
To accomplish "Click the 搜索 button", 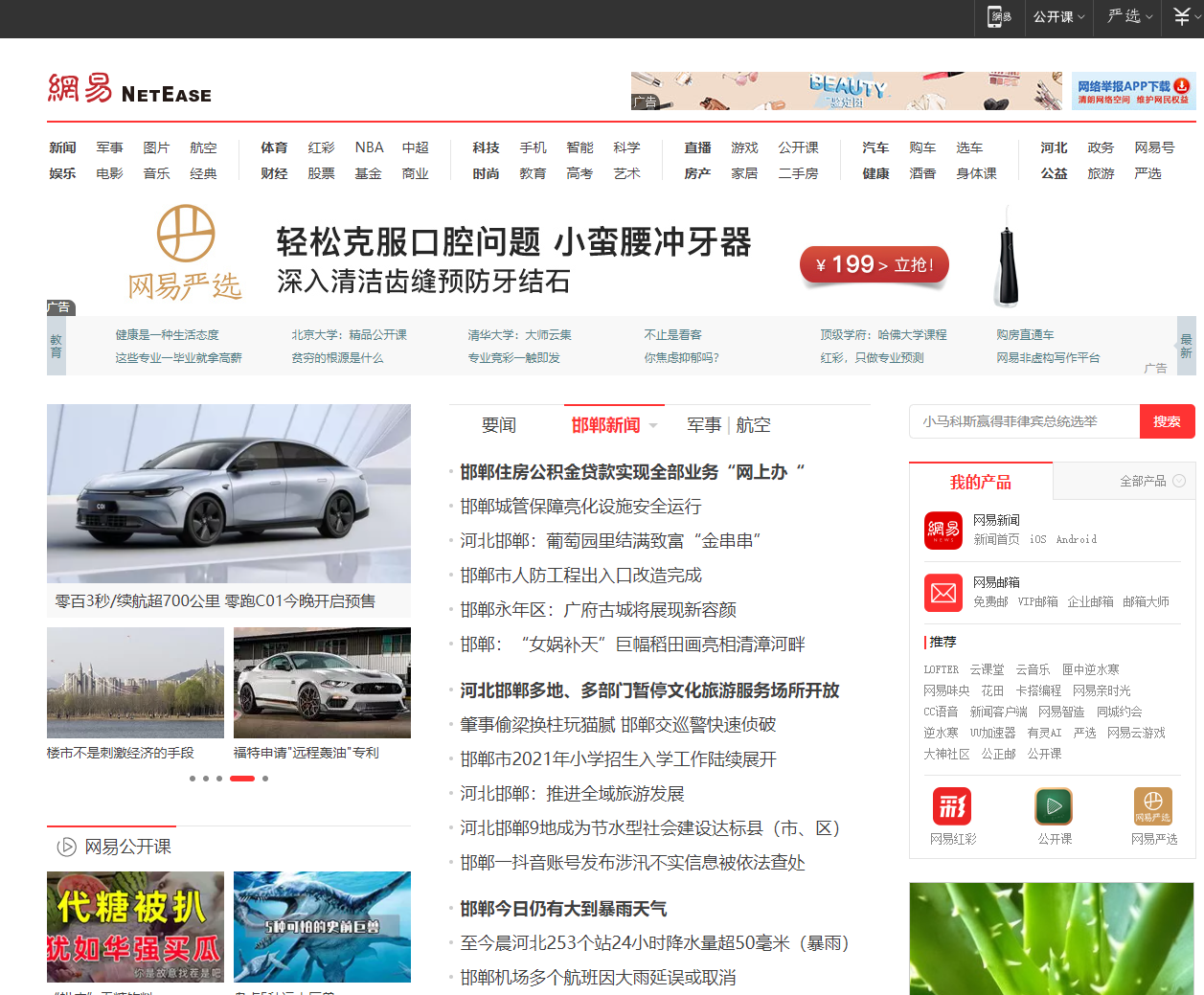I will (x=1167, y=421).
